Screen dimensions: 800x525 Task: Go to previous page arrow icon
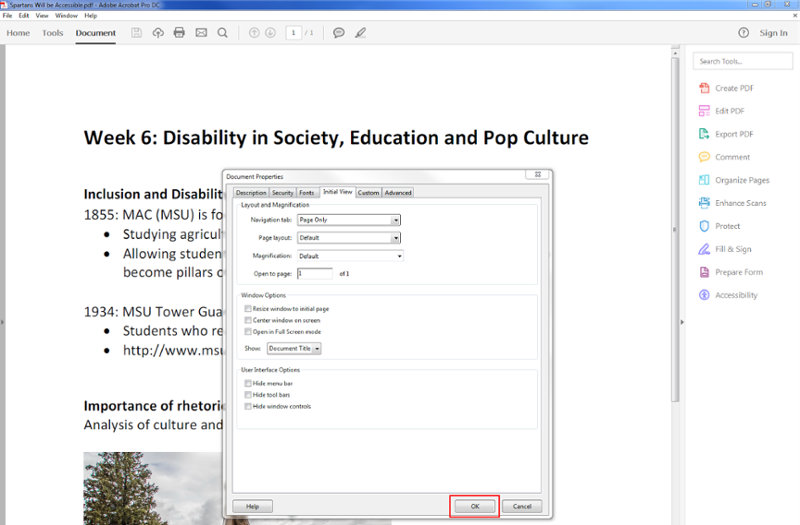pyautogui.click(x=254, y=33)
